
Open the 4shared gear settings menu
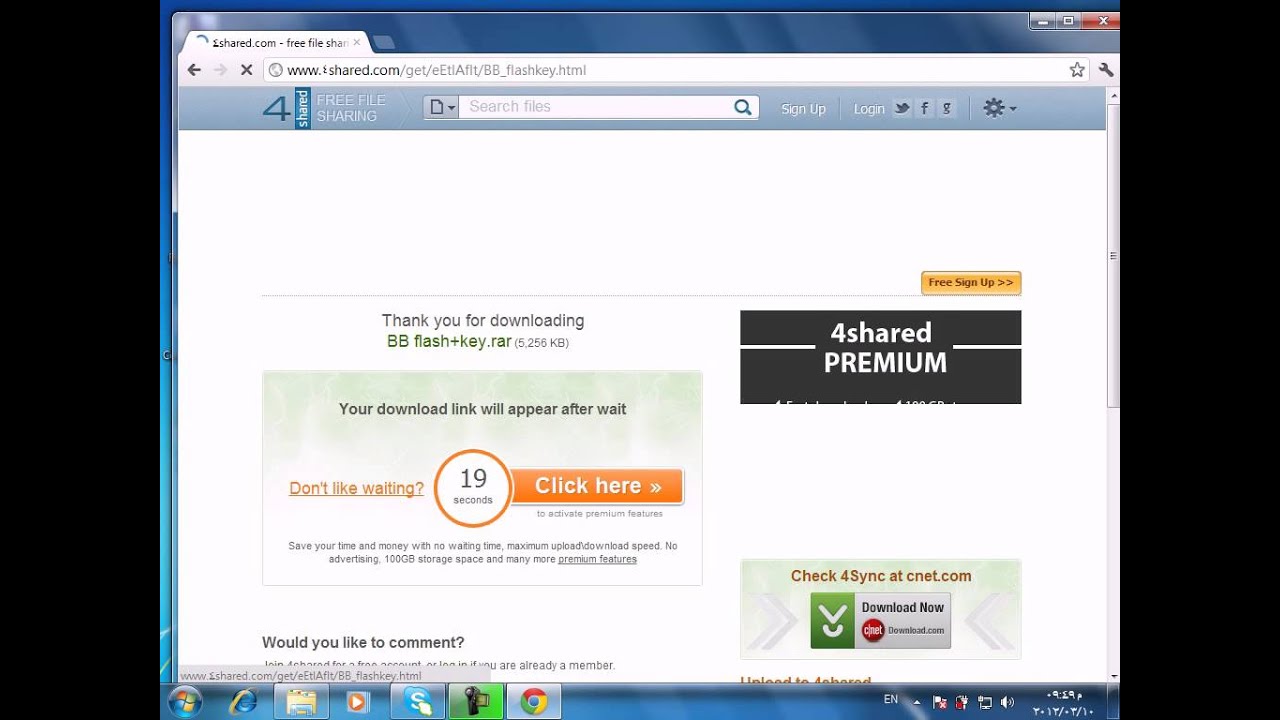click(x=999, y=108)
